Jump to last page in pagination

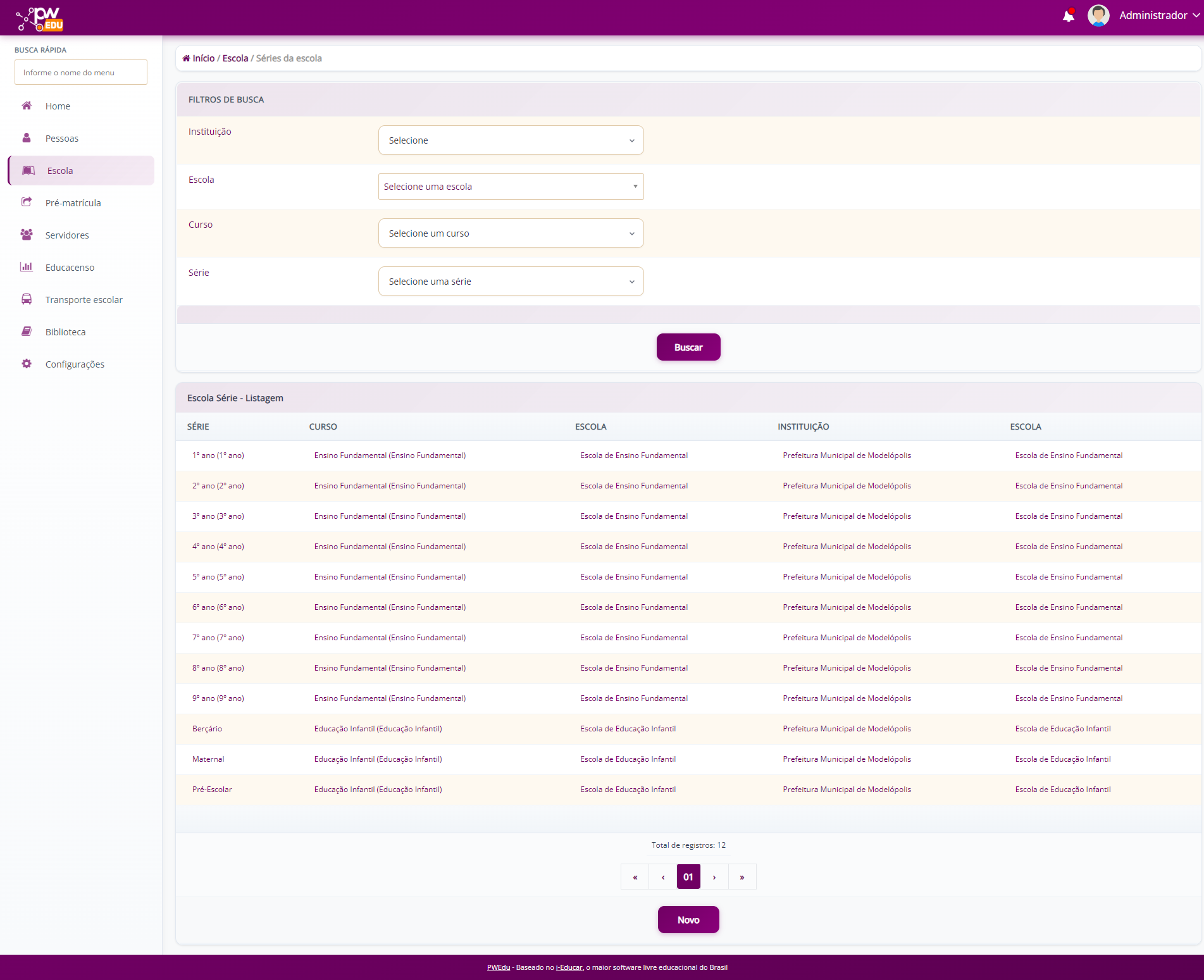point(742,877)
